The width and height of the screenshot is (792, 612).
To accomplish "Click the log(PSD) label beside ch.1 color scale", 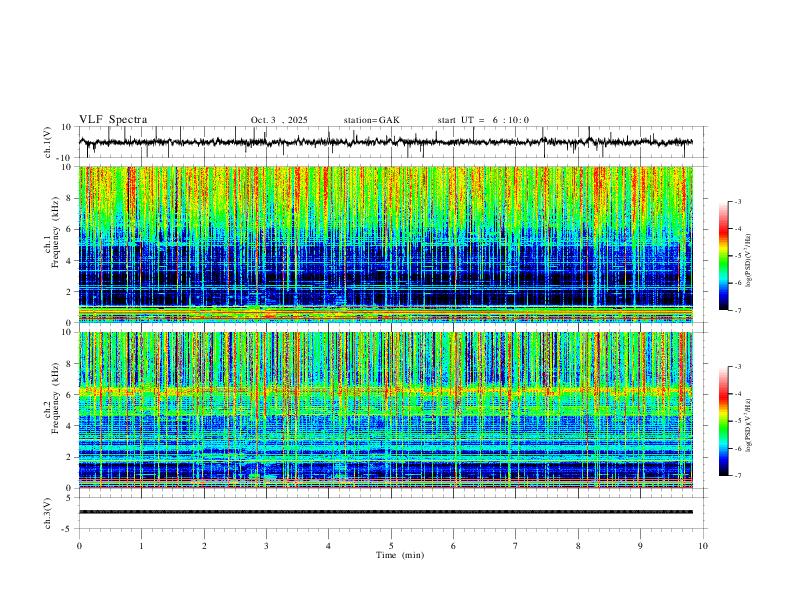I will tap(748, 260).
